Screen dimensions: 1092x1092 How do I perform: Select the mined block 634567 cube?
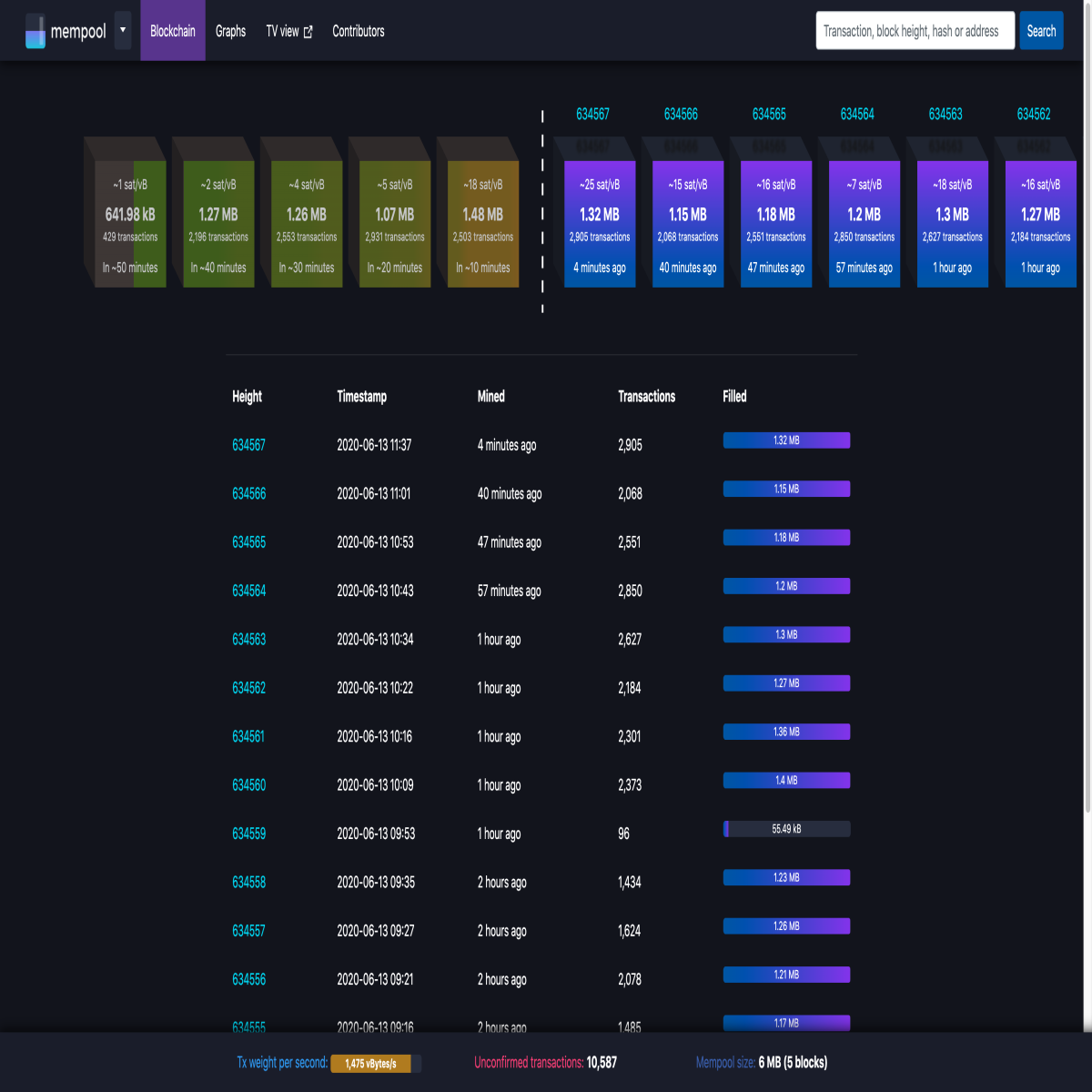coord(599,224)
